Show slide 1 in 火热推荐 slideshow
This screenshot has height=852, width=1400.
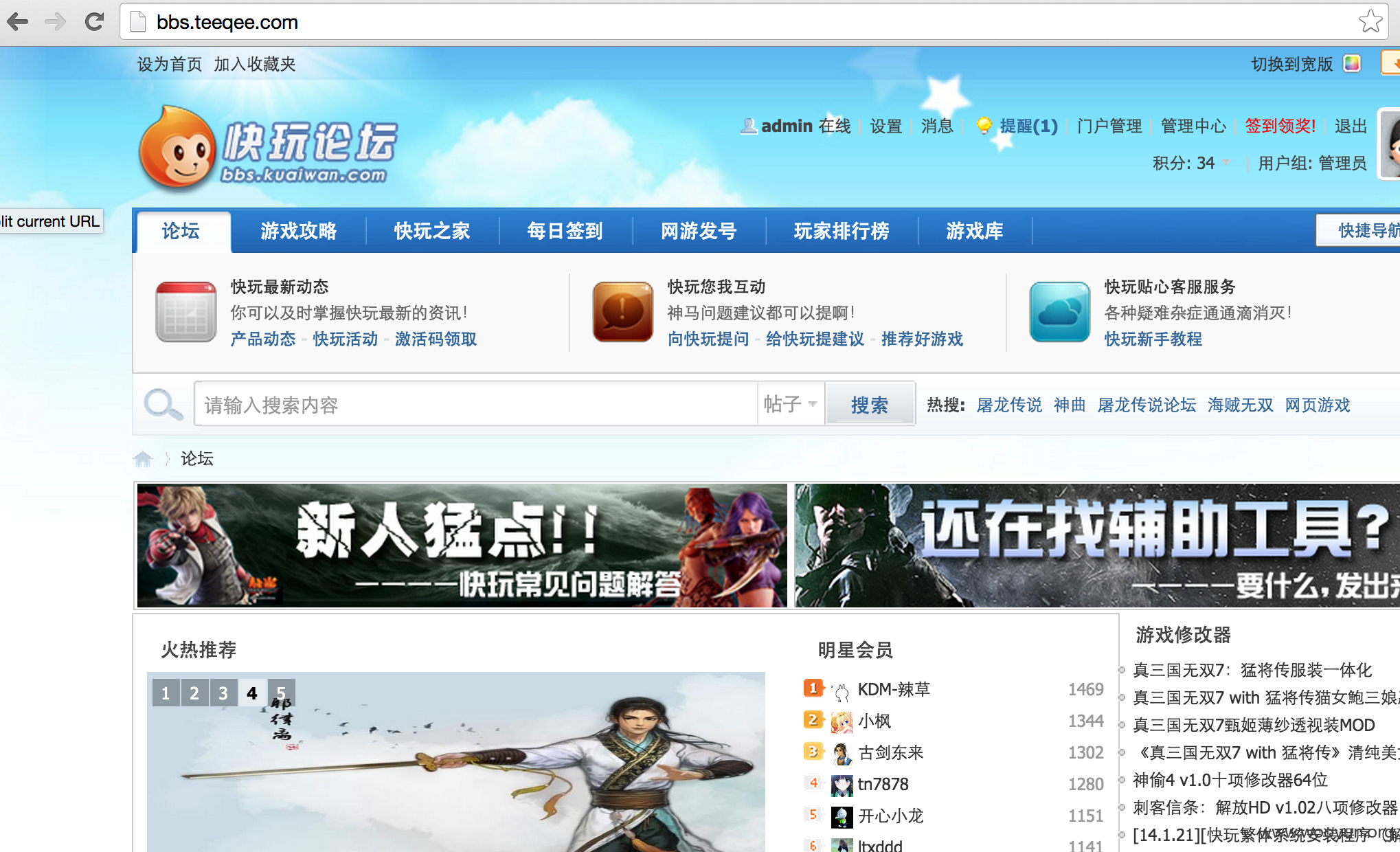tap(166, 693)
